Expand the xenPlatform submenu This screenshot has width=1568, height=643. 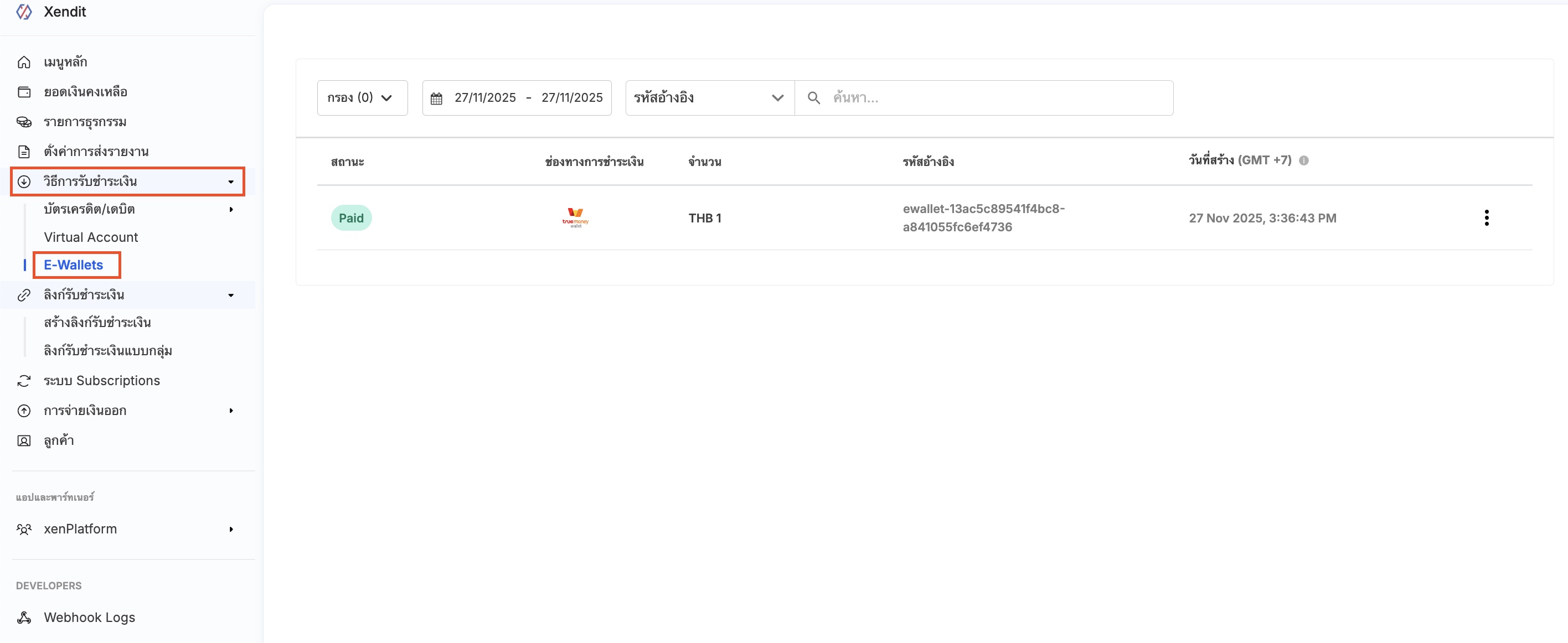[231, 529]
